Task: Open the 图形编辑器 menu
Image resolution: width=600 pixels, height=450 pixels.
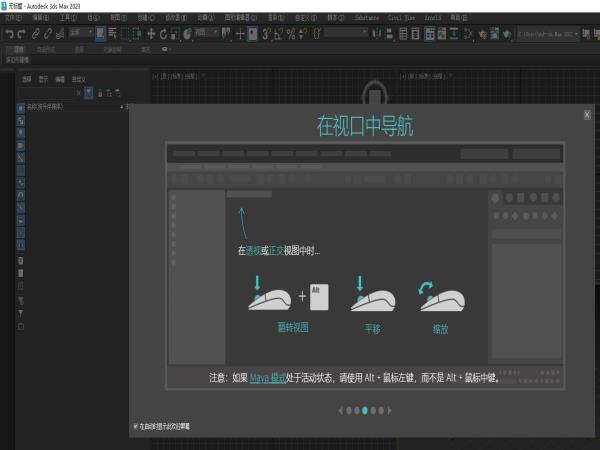Action: (x=240, y=18)
